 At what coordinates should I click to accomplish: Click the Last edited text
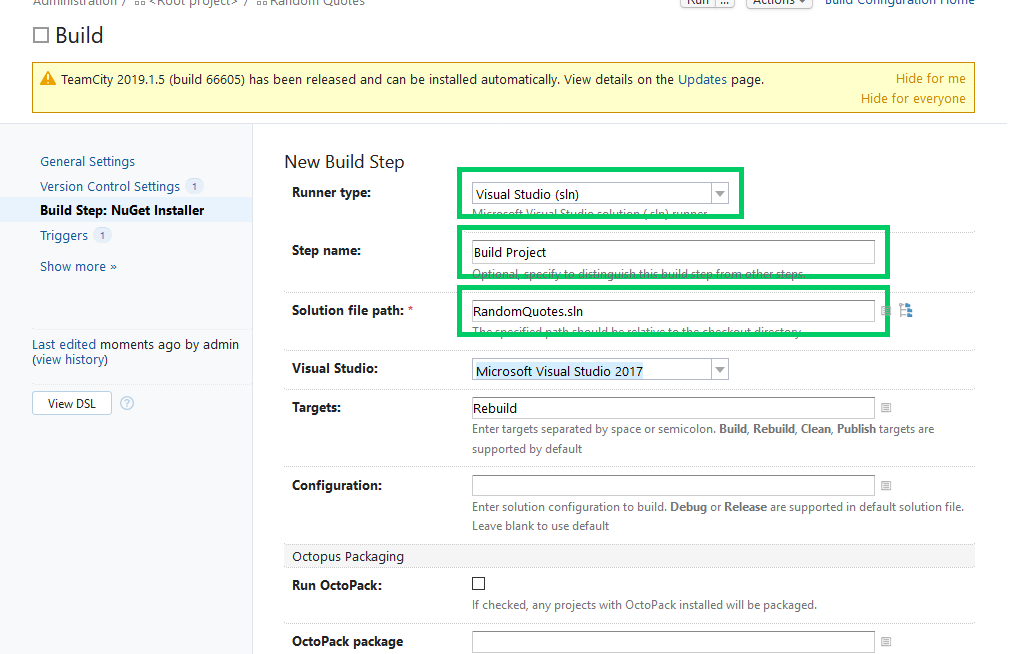tap(64, 344)
